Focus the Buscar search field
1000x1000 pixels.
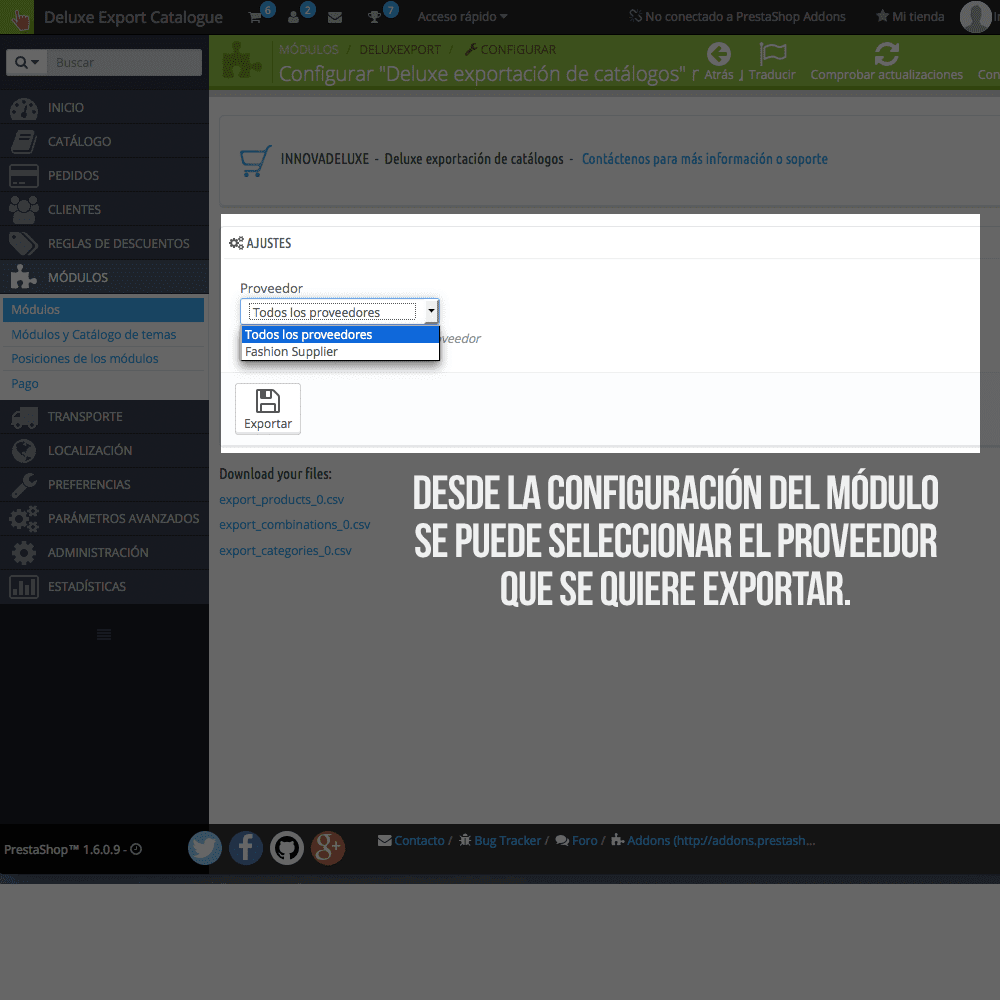point(124,62)
